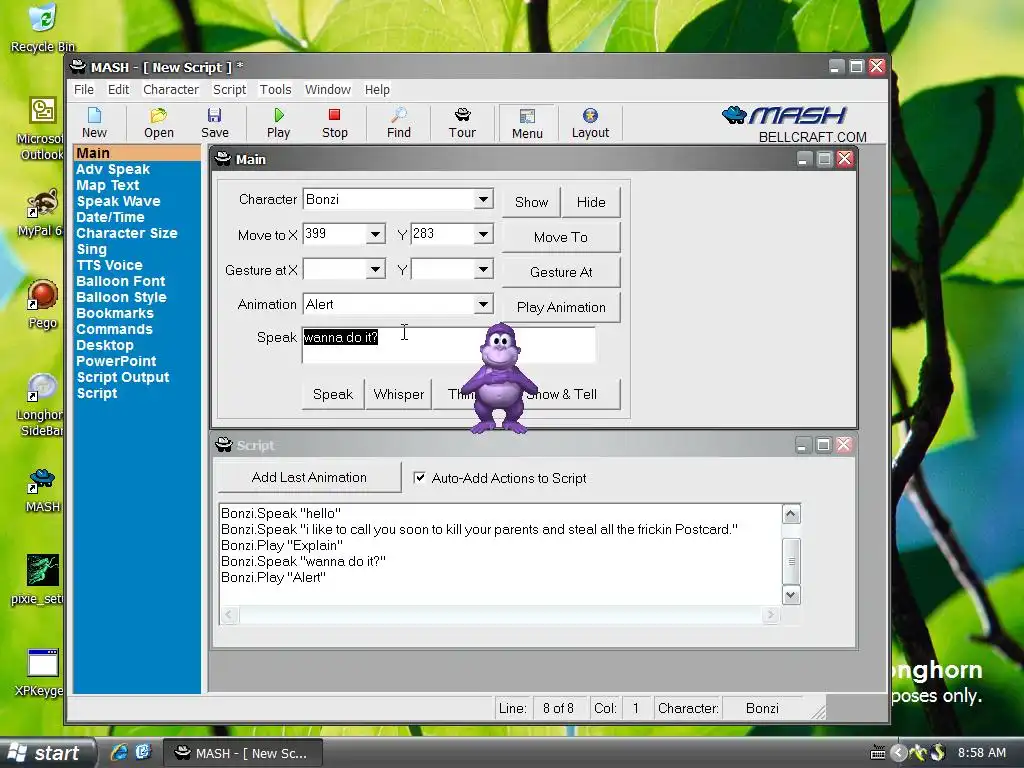Click the MASH taskbar button

(242, 753)
